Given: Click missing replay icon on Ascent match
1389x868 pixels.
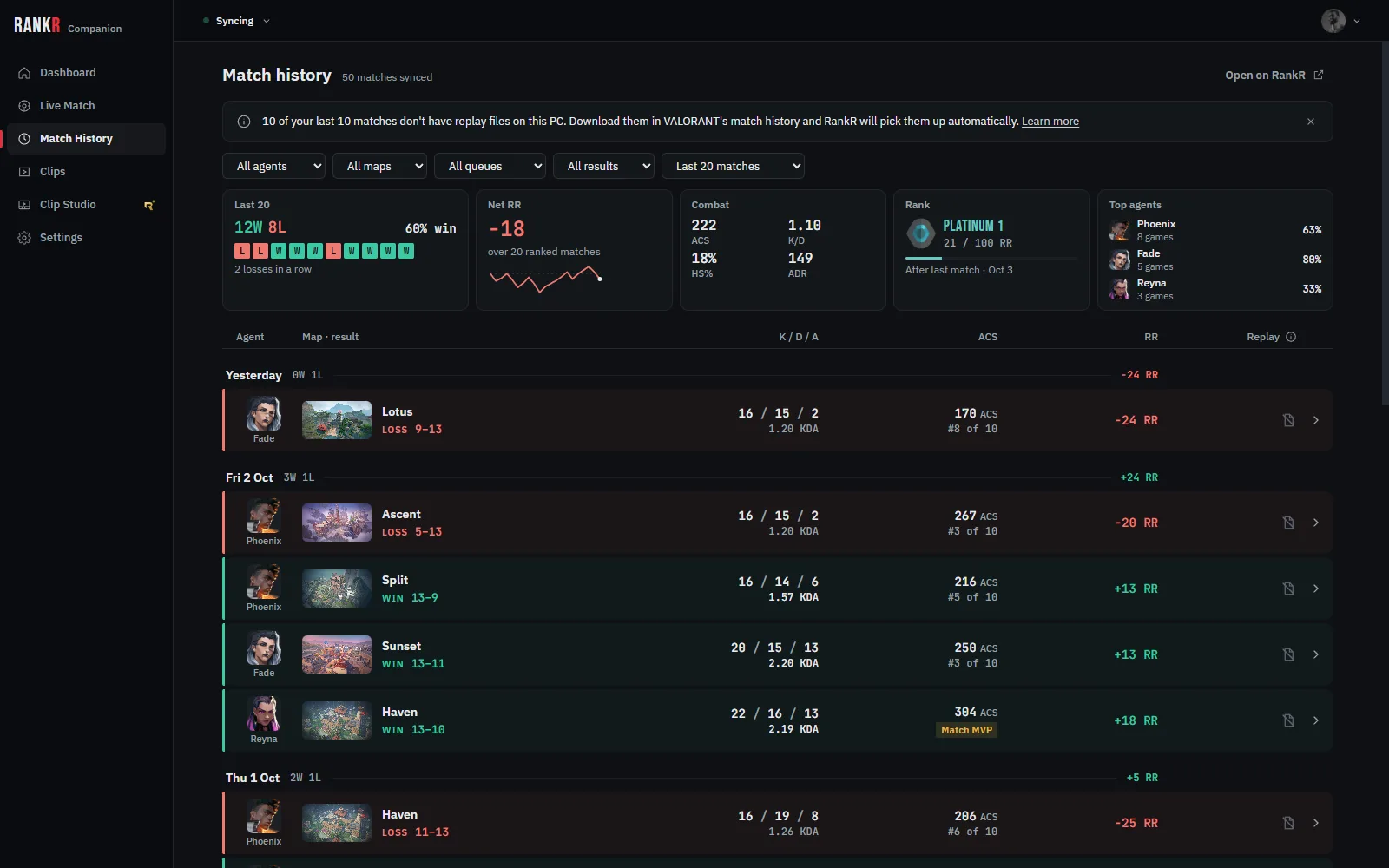Looking at the screenshot, I should point(1288,523).
